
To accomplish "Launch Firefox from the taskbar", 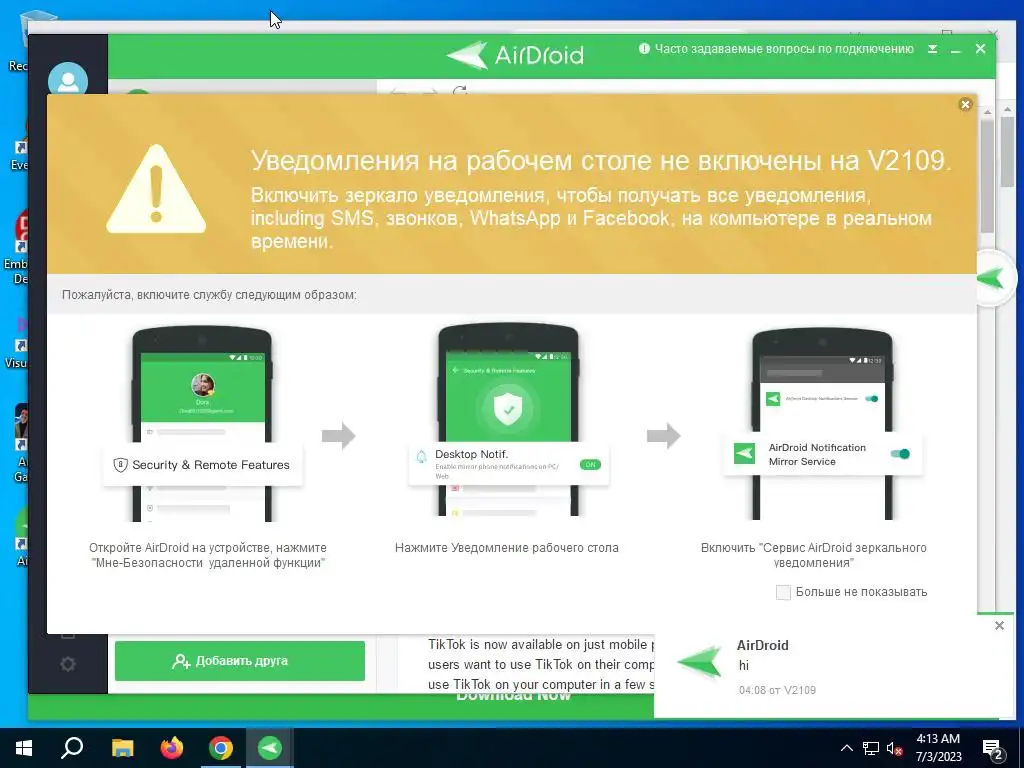I will (172, 748).
